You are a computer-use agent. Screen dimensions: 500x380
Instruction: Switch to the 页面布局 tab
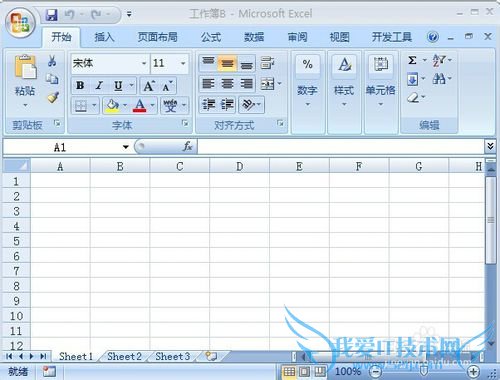point(157,37)
